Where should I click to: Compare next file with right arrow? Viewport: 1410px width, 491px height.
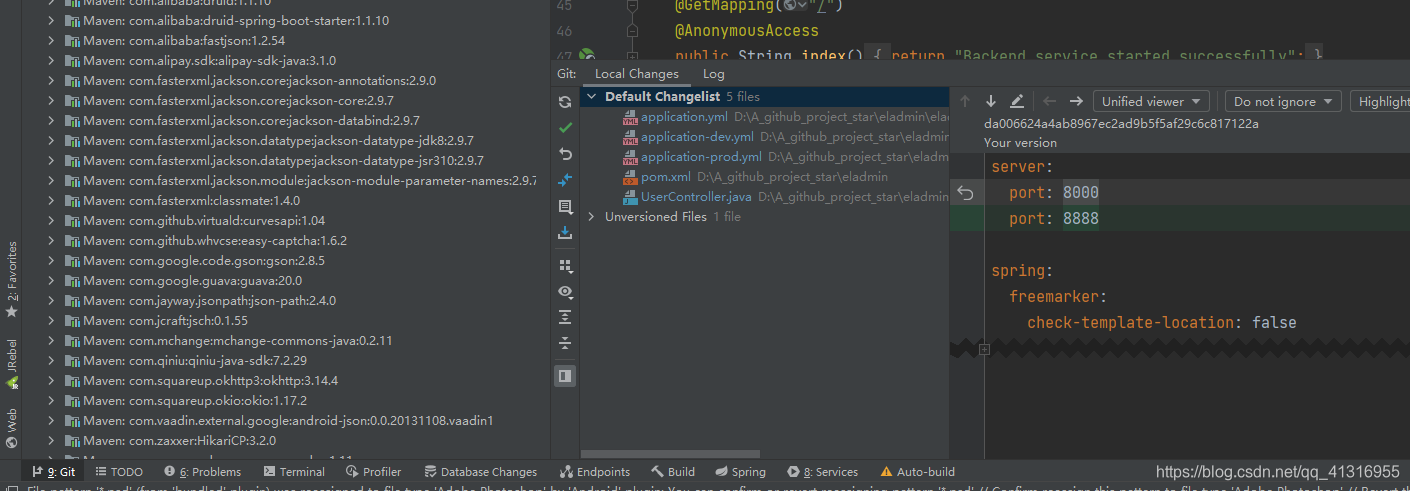pyautogui.click(x=1076, y=101)
